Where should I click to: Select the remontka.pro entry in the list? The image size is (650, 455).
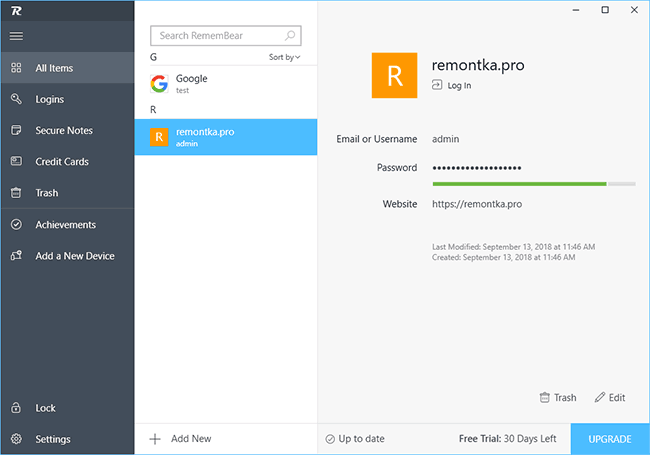tap(226, 137)
